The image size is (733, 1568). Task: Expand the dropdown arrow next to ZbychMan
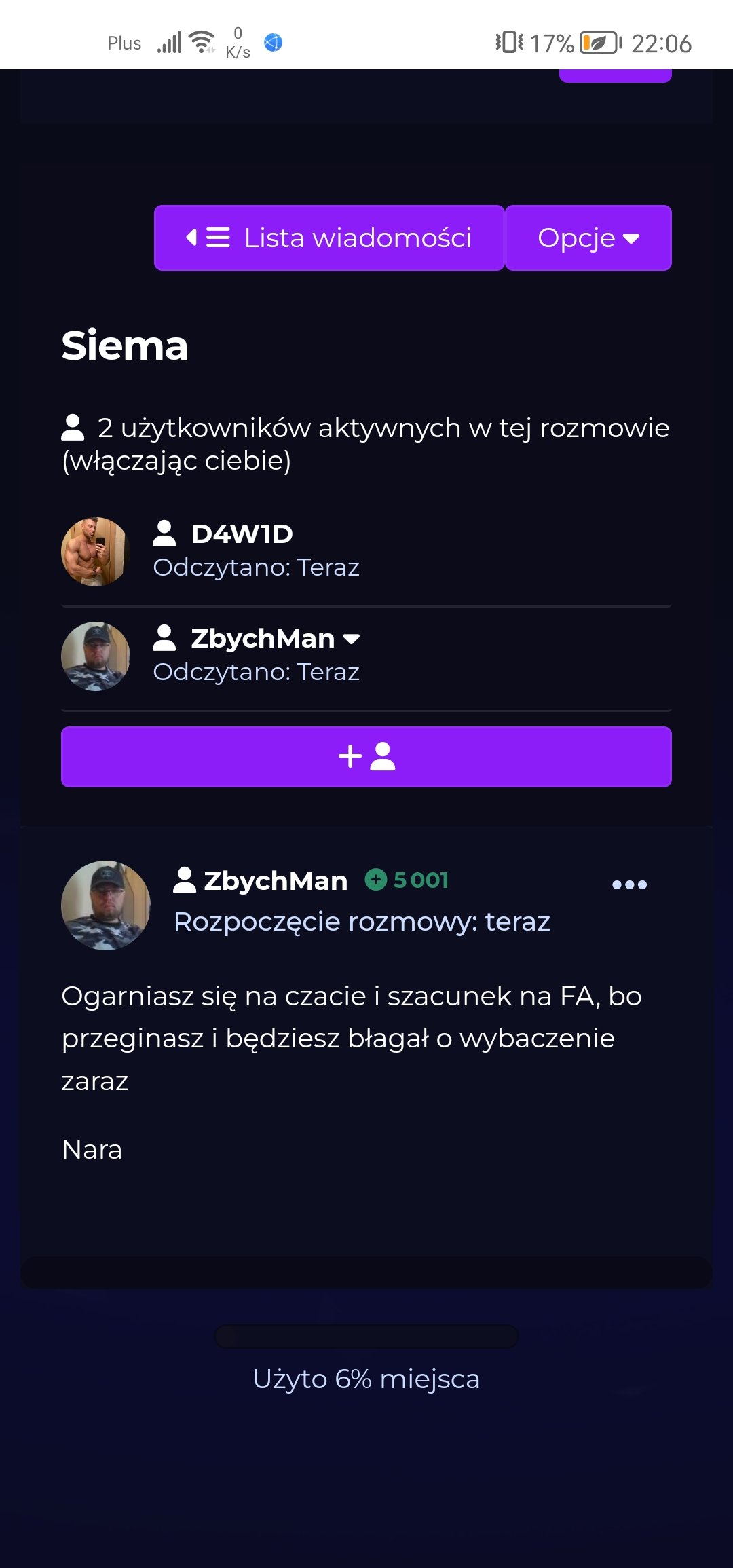tap(352, 639)
